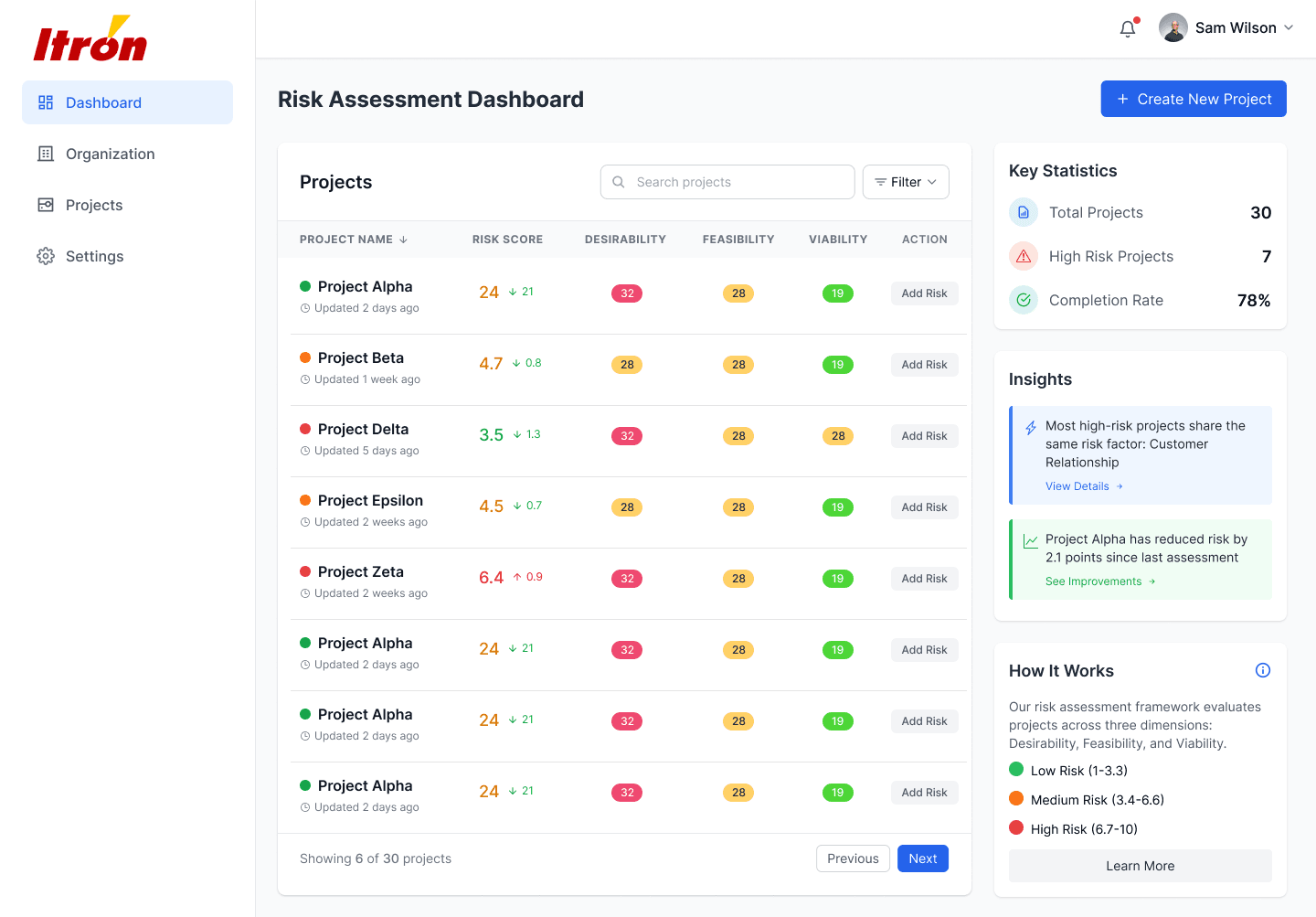The height and width of the screenshot is (917, 1316).
Task: Open the See Improvements link
Action: click(1101, 581)
